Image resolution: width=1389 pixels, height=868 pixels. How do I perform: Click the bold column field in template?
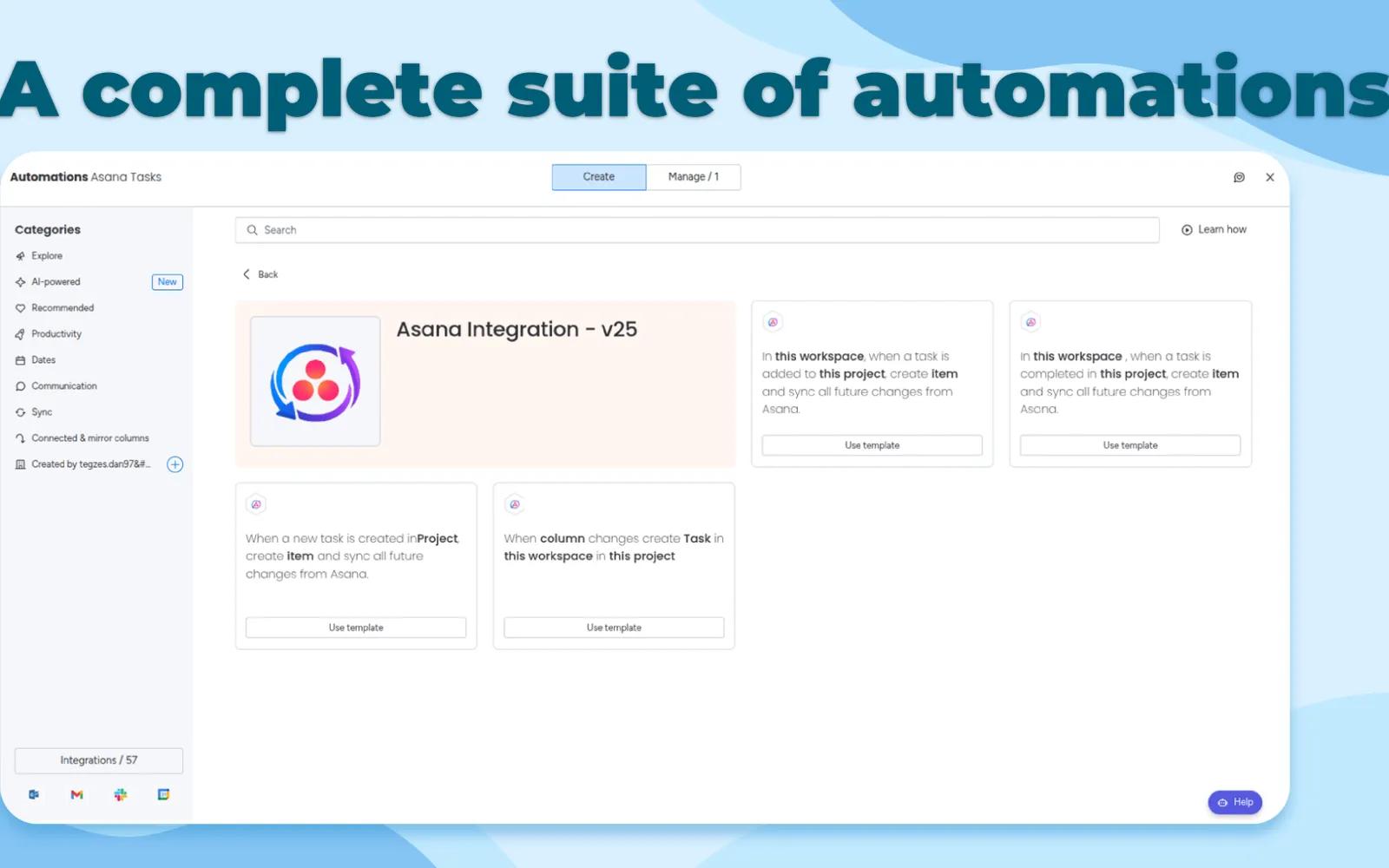click(x=563, y=538)
